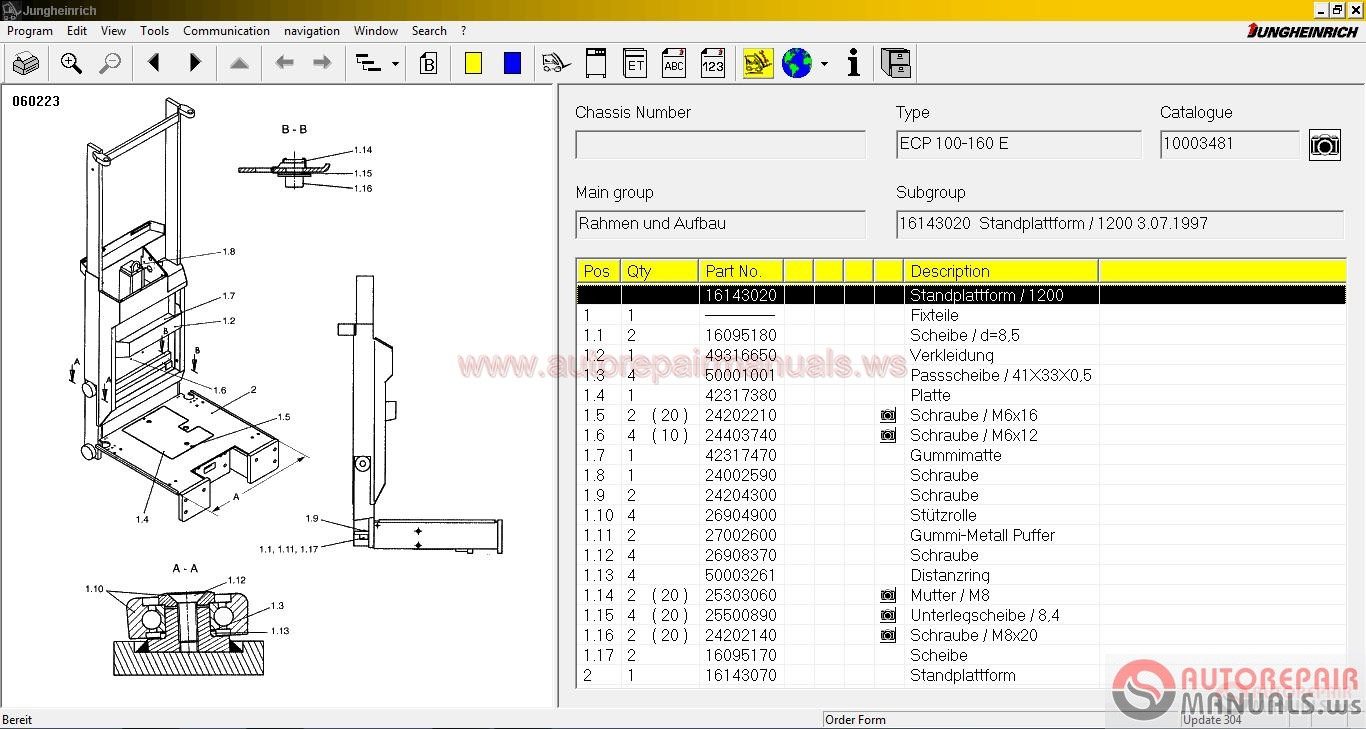The image size is (1366, 729).
Task: Click callout 1.8 in the diagram
Action: (229, 252)
